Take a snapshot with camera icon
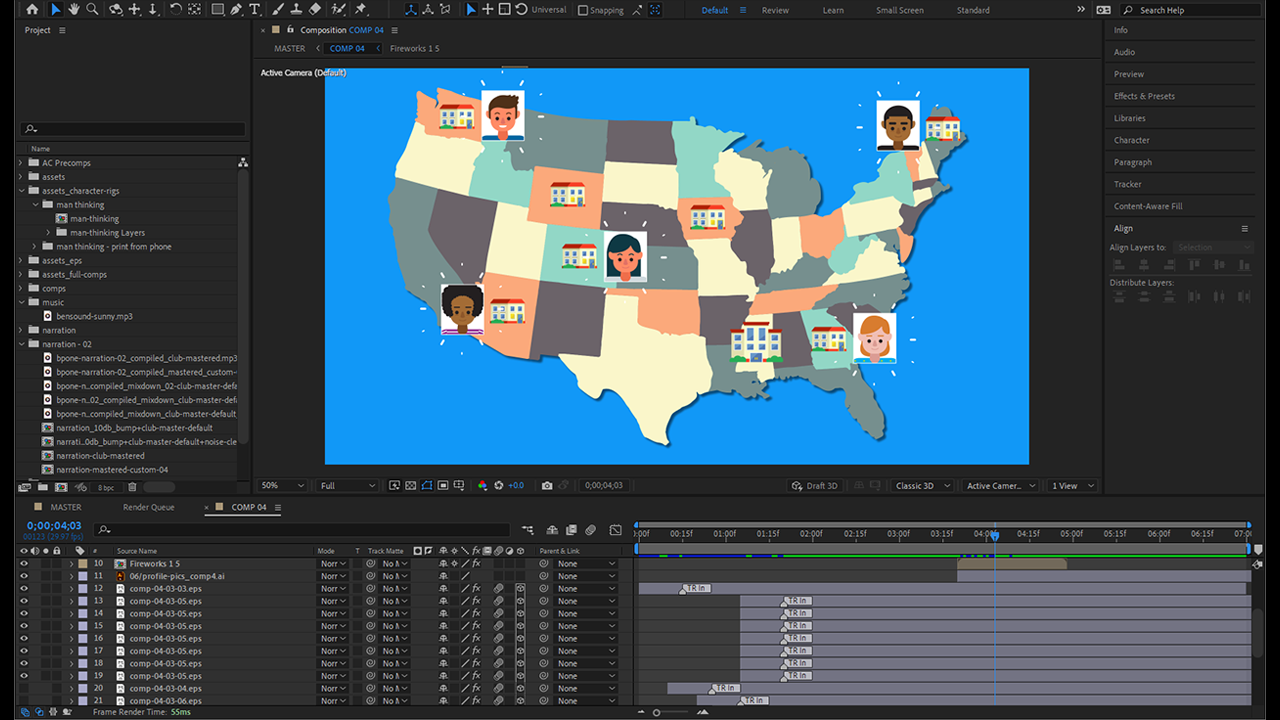Viewport: 1280px width, 720px height. (x=547, y=485)
